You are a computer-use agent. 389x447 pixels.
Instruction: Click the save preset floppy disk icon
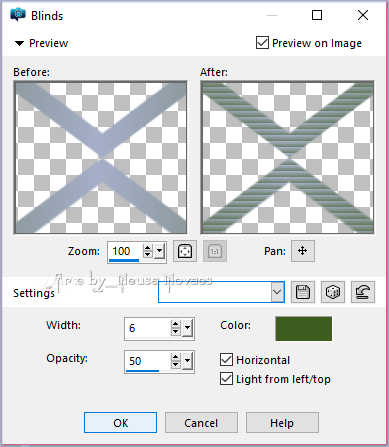tap(303, 292)
